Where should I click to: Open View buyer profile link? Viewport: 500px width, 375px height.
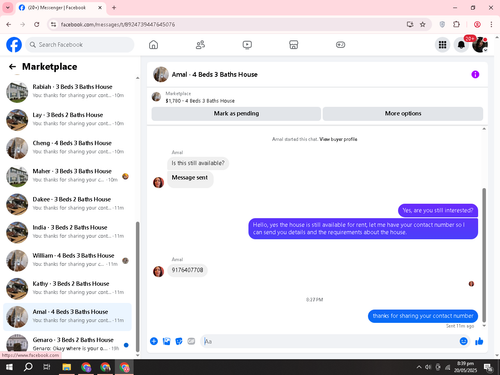(338, 139)
